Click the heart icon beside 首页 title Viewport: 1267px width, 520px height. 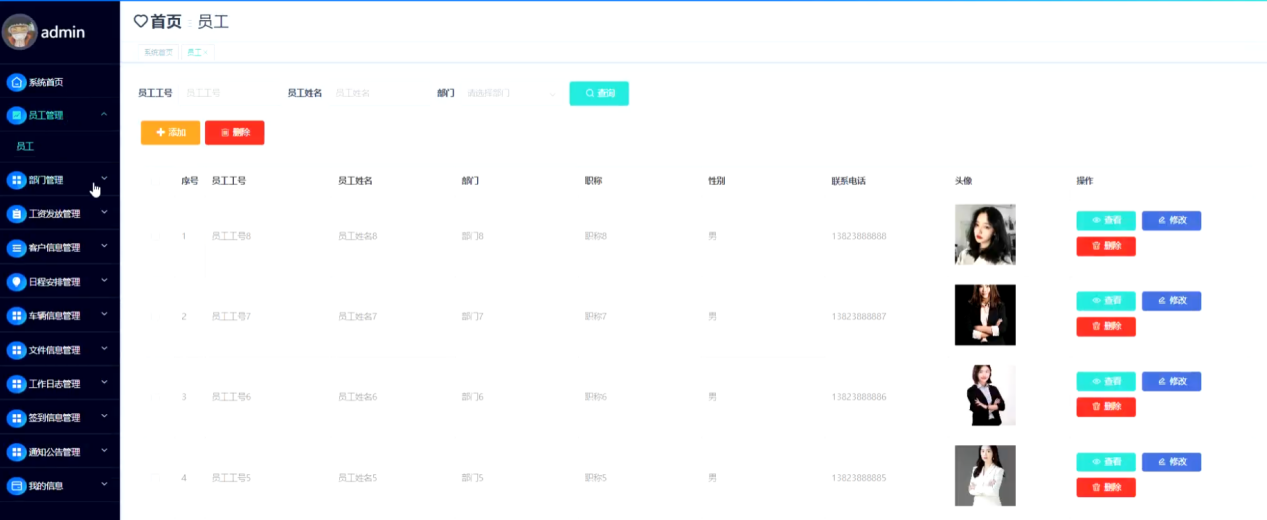click(141, 21)
